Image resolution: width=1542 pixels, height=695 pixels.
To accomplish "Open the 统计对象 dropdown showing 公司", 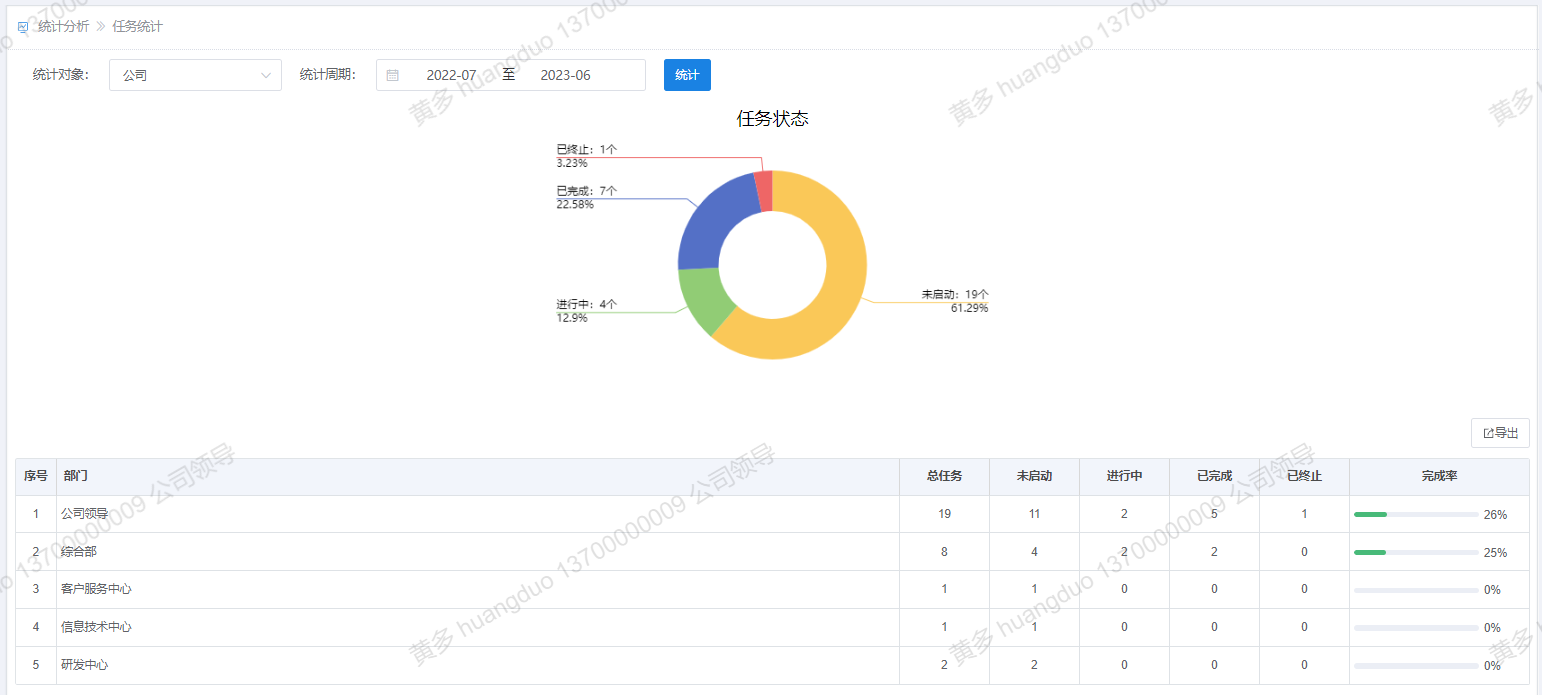I will 195,75.
